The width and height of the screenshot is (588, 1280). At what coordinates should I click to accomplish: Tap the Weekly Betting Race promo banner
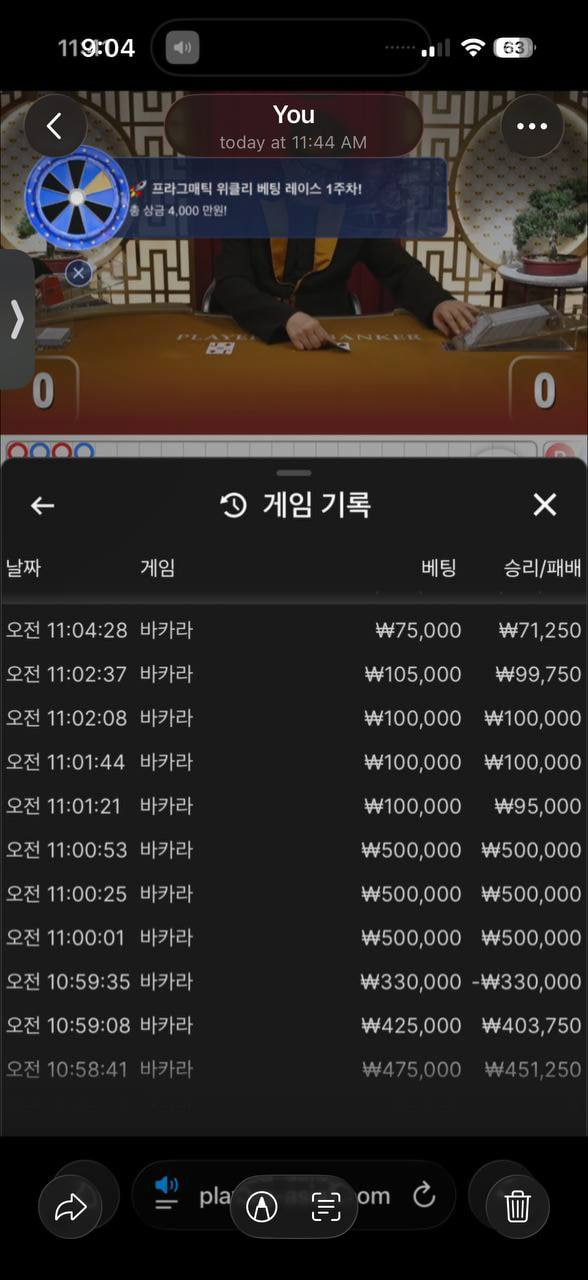click(287, 198)
